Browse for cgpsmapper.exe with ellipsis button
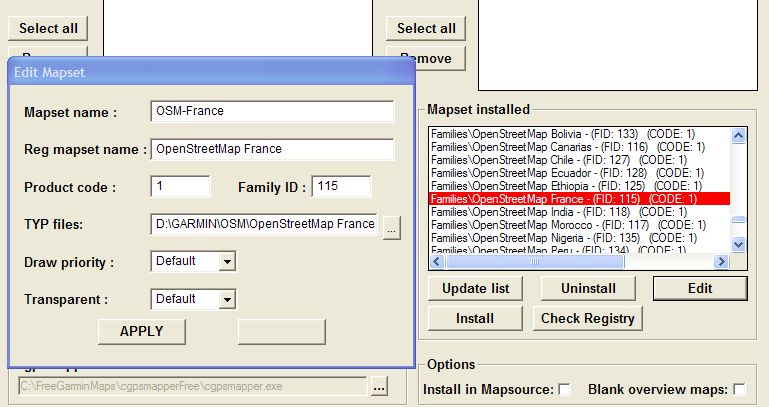769x407 pixels. click(x=379, y=386)
